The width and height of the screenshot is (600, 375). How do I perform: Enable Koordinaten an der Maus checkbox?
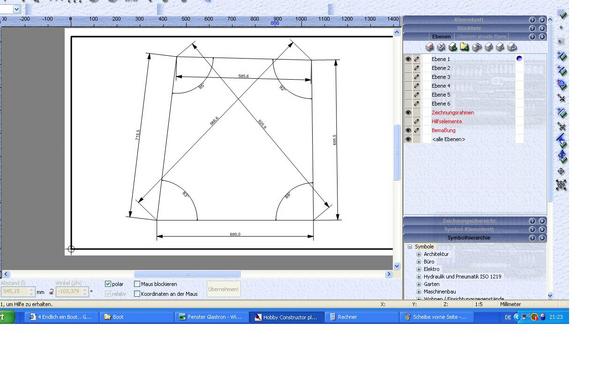pos(137,294)
